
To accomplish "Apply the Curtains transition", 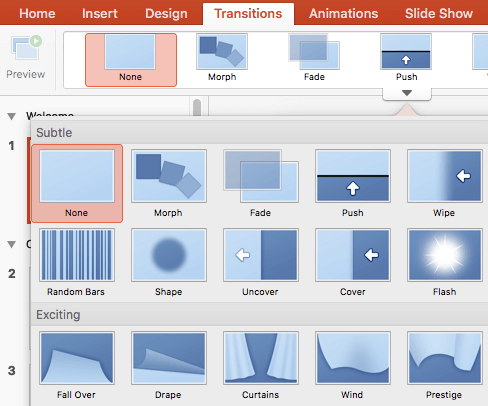I will point(261,365).
